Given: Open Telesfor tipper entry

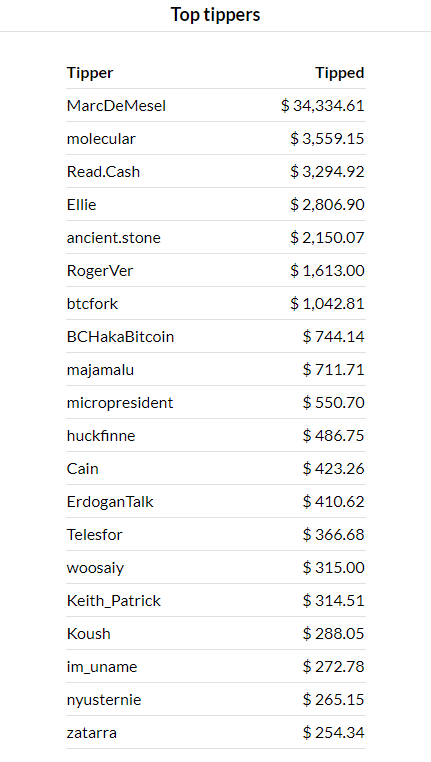Looking at the screenshot, I should (x=94, y=535).
